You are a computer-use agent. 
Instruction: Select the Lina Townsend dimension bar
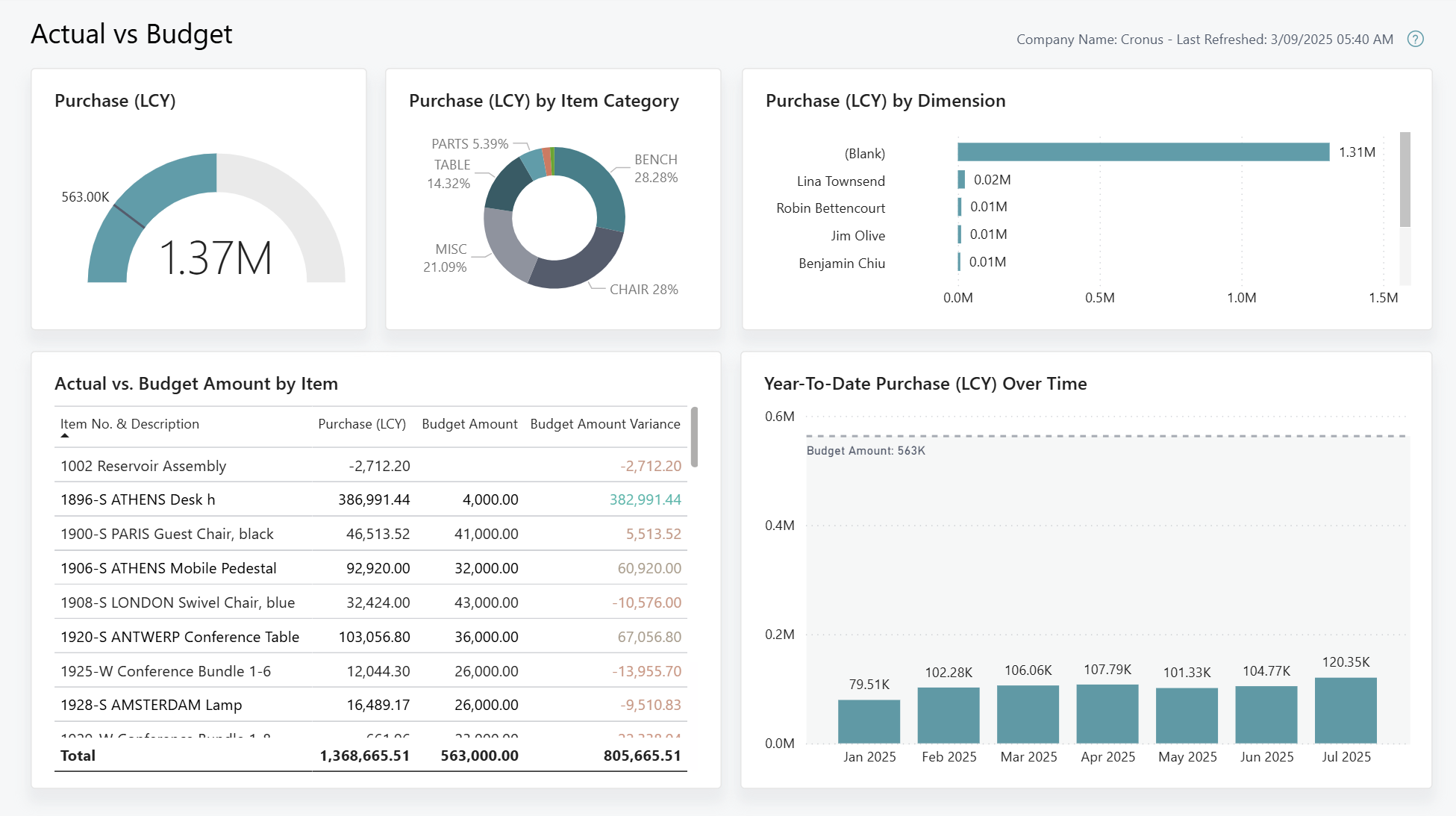(960, 180)
